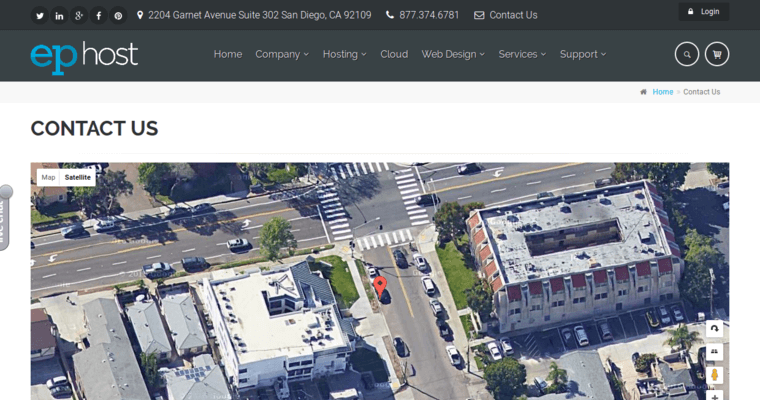The height and width of the screenshot is (400, 760).
Task: Rotate the map view
Action: point(714,329)
